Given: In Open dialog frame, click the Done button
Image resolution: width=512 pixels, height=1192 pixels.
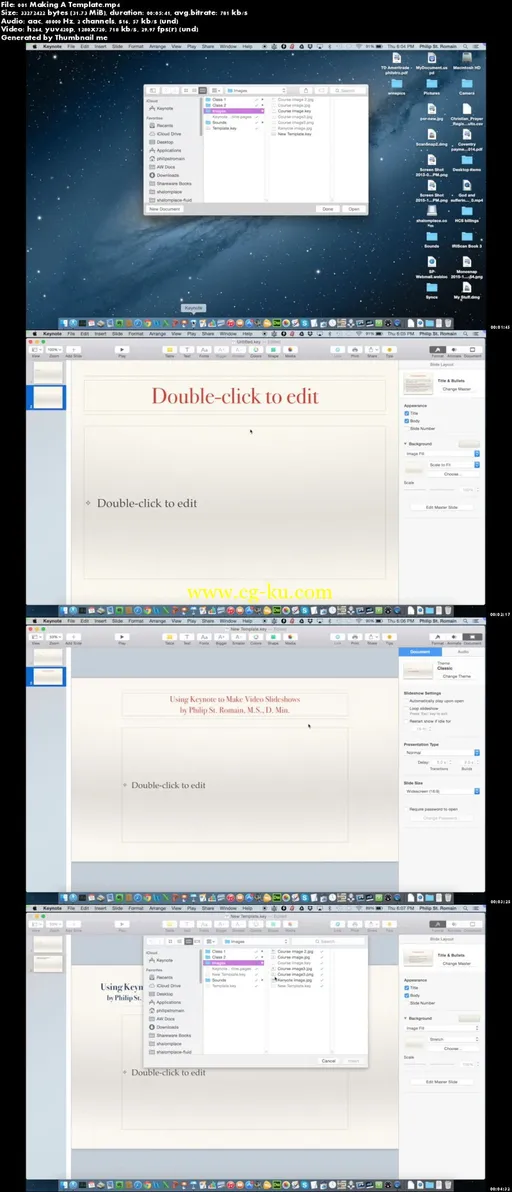Looking at the screenshot, I should pyautogui.click(x=327, y=208).
